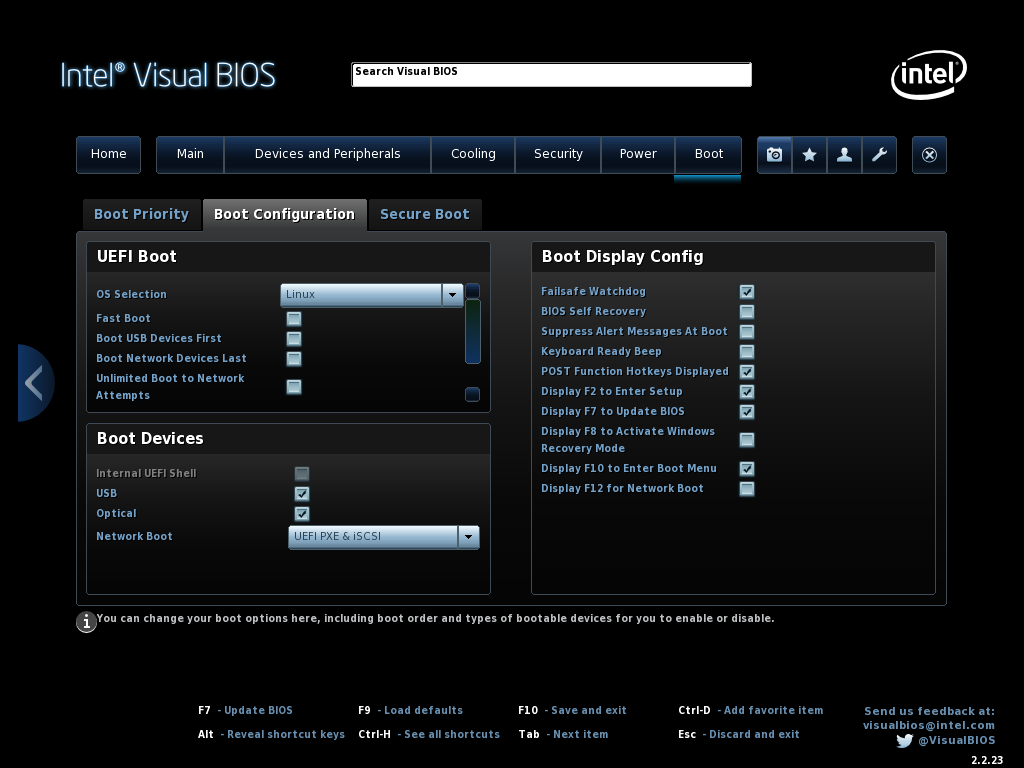The width and height of the screenshot is (1024, 768).
Task: Enable Display F12 for Network Boot
Action: [x=747, y=489]
